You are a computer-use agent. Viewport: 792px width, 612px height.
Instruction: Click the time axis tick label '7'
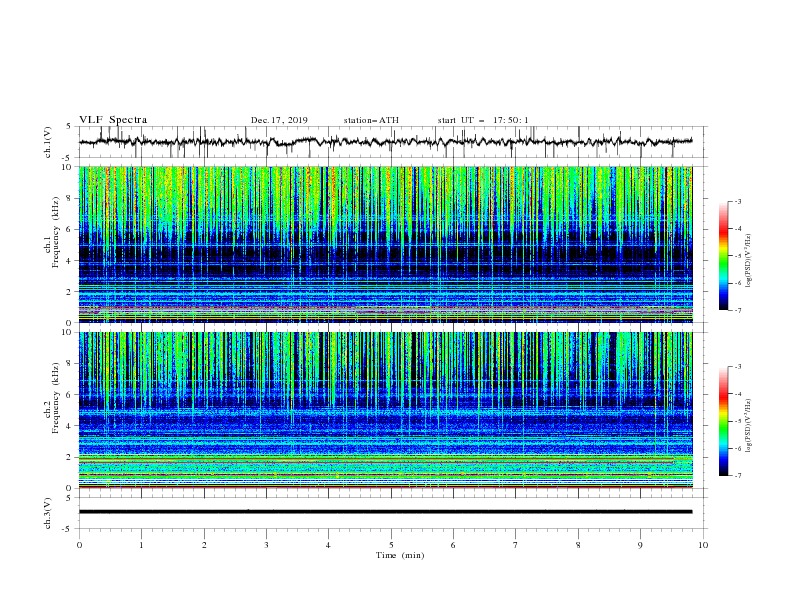516,545
